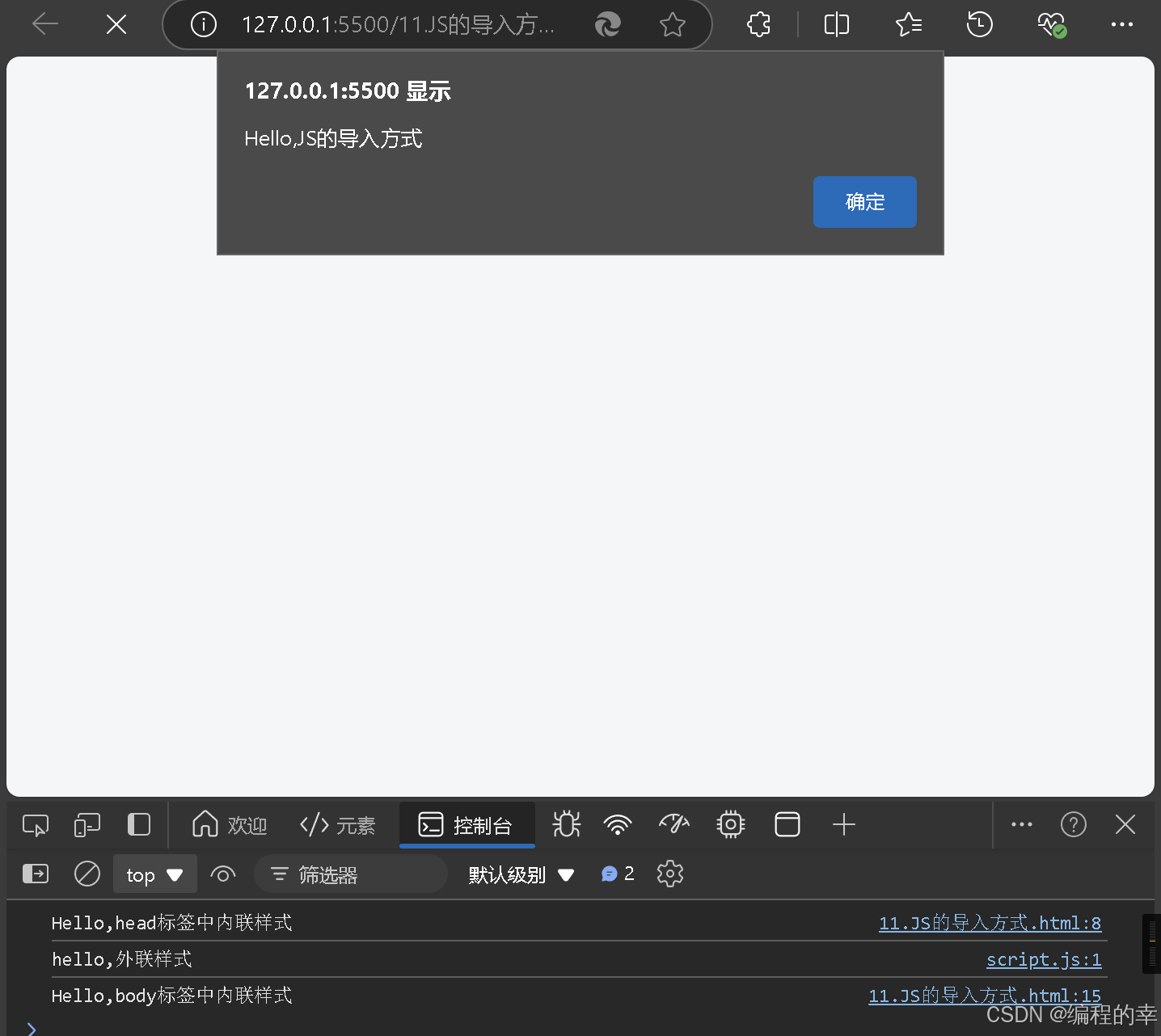Open the memory chip icon tab
This screenshot has width=1161, height=1036.
730,825
